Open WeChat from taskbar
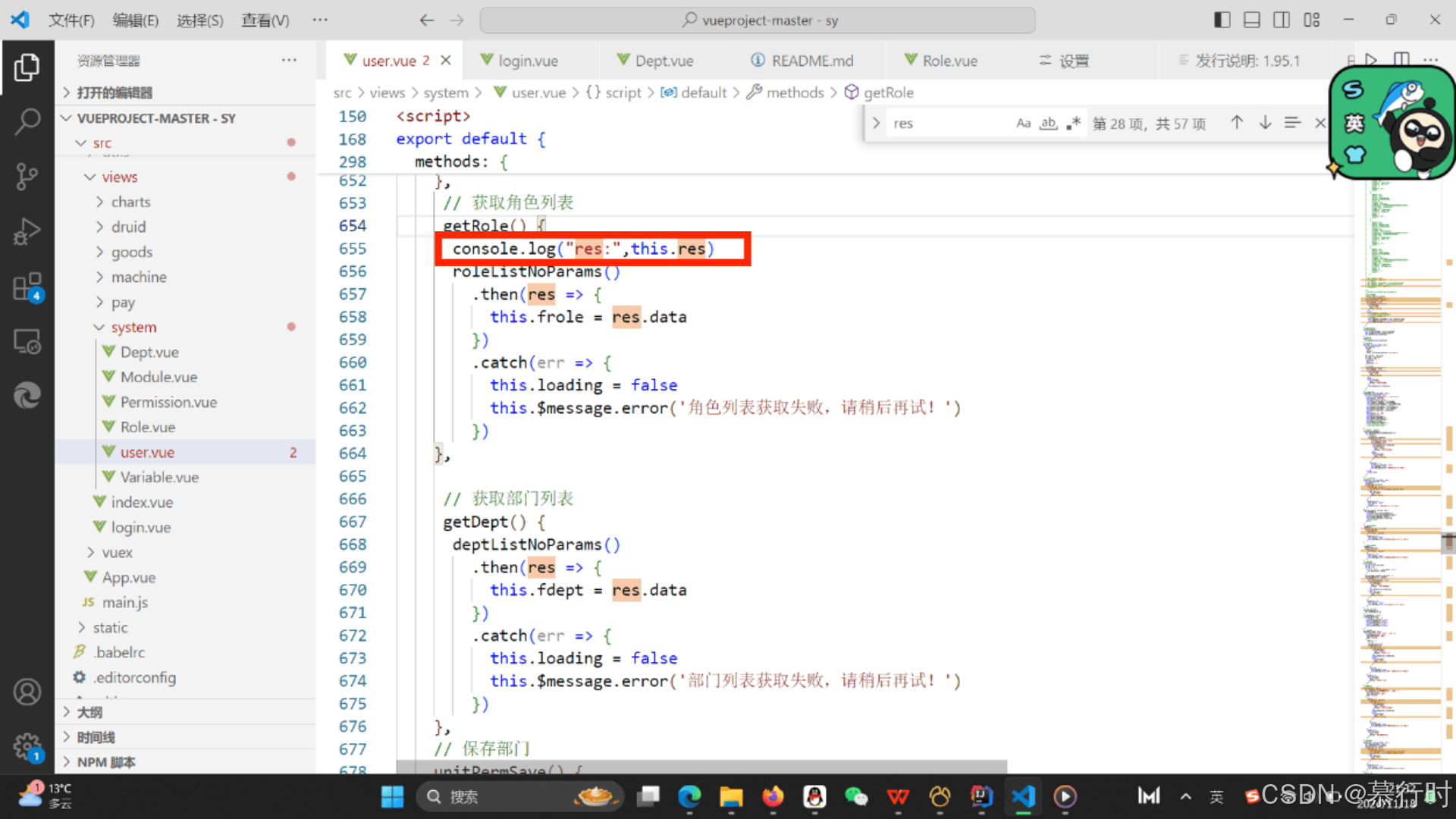Image resolution: width=1456 pixels, height=819 pixels. point(855,796)
